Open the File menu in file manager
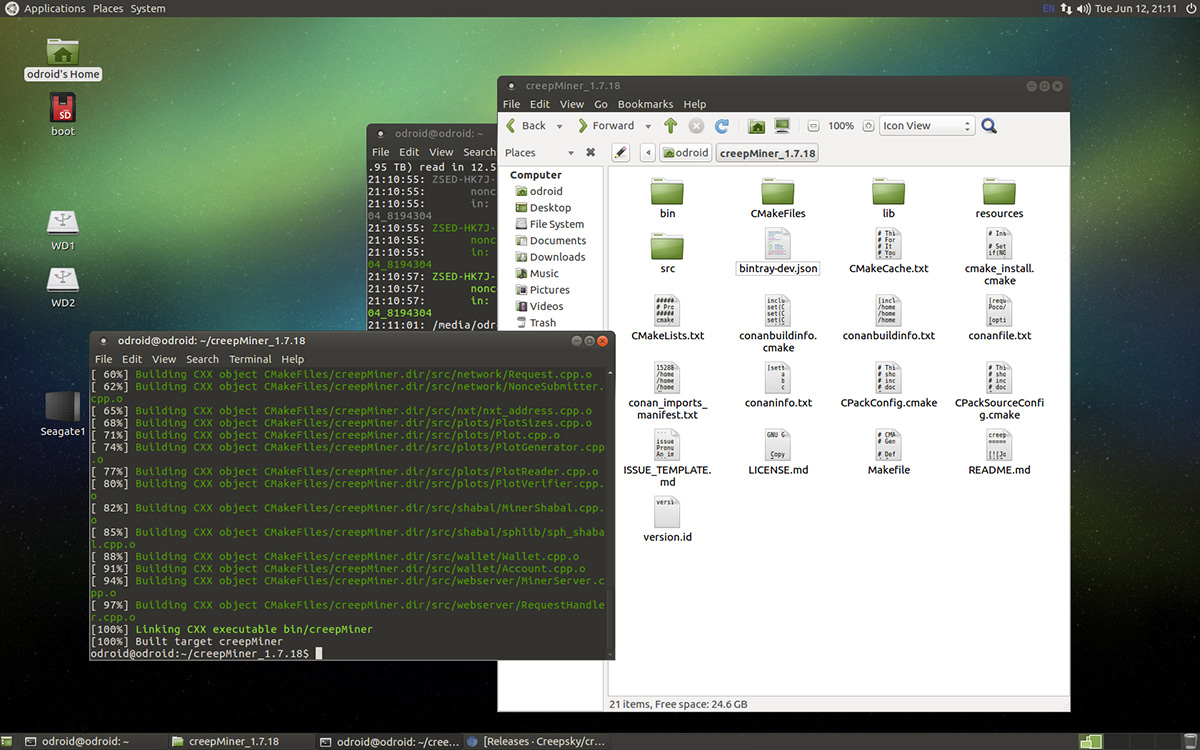 [511, 104]
